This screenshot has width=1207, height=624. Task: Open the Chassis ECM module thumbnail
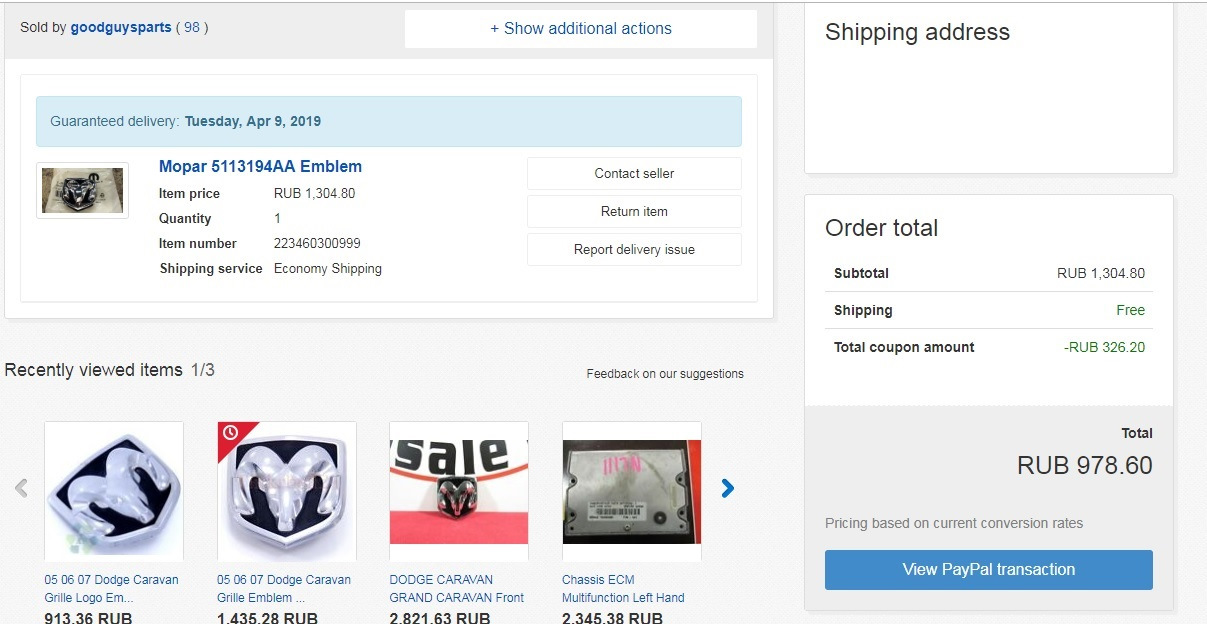[632, 490]
